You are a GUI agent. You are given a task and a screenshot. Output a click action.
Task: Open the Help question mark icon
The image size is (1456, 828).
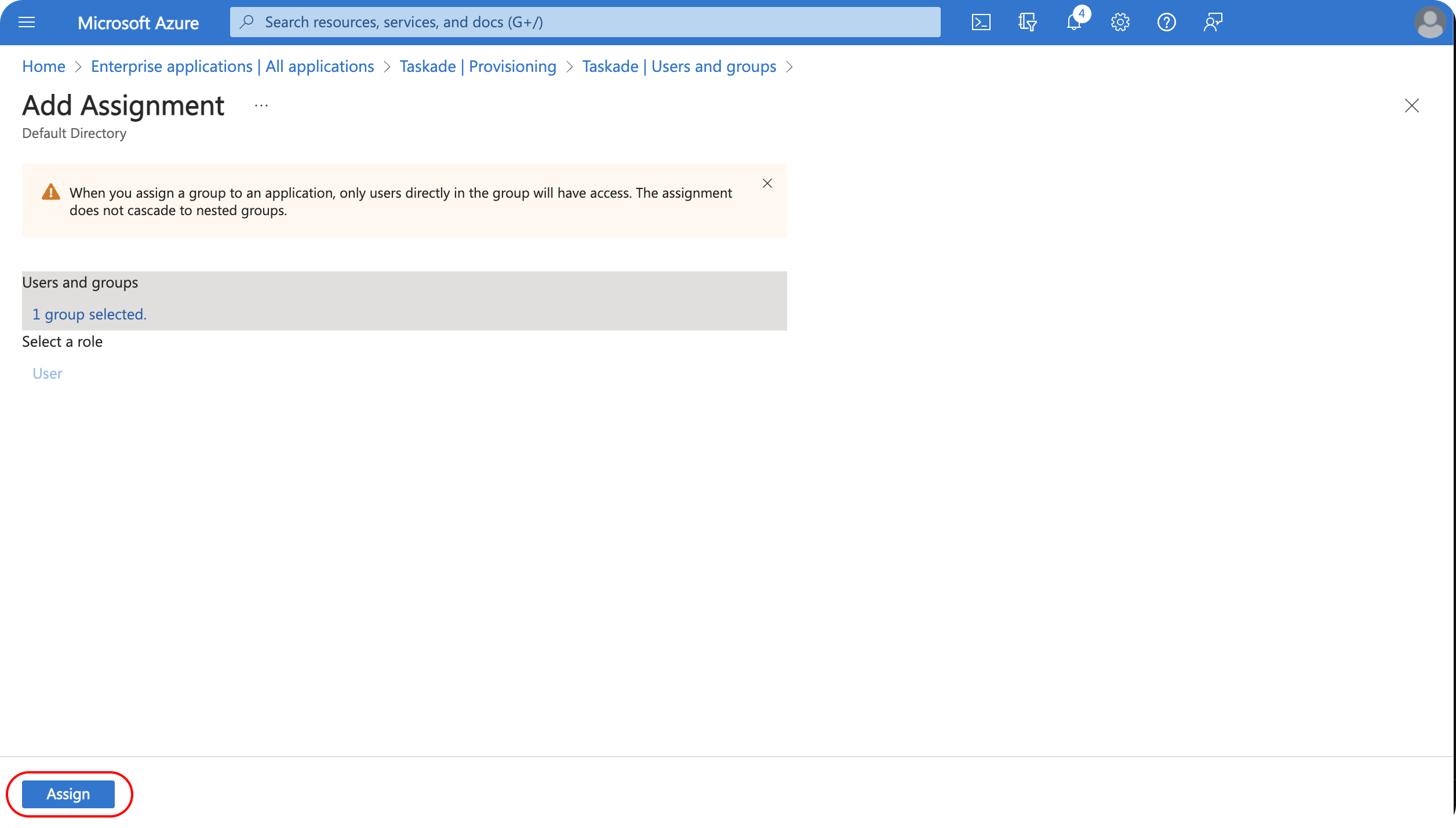(x=1166, y=23)
